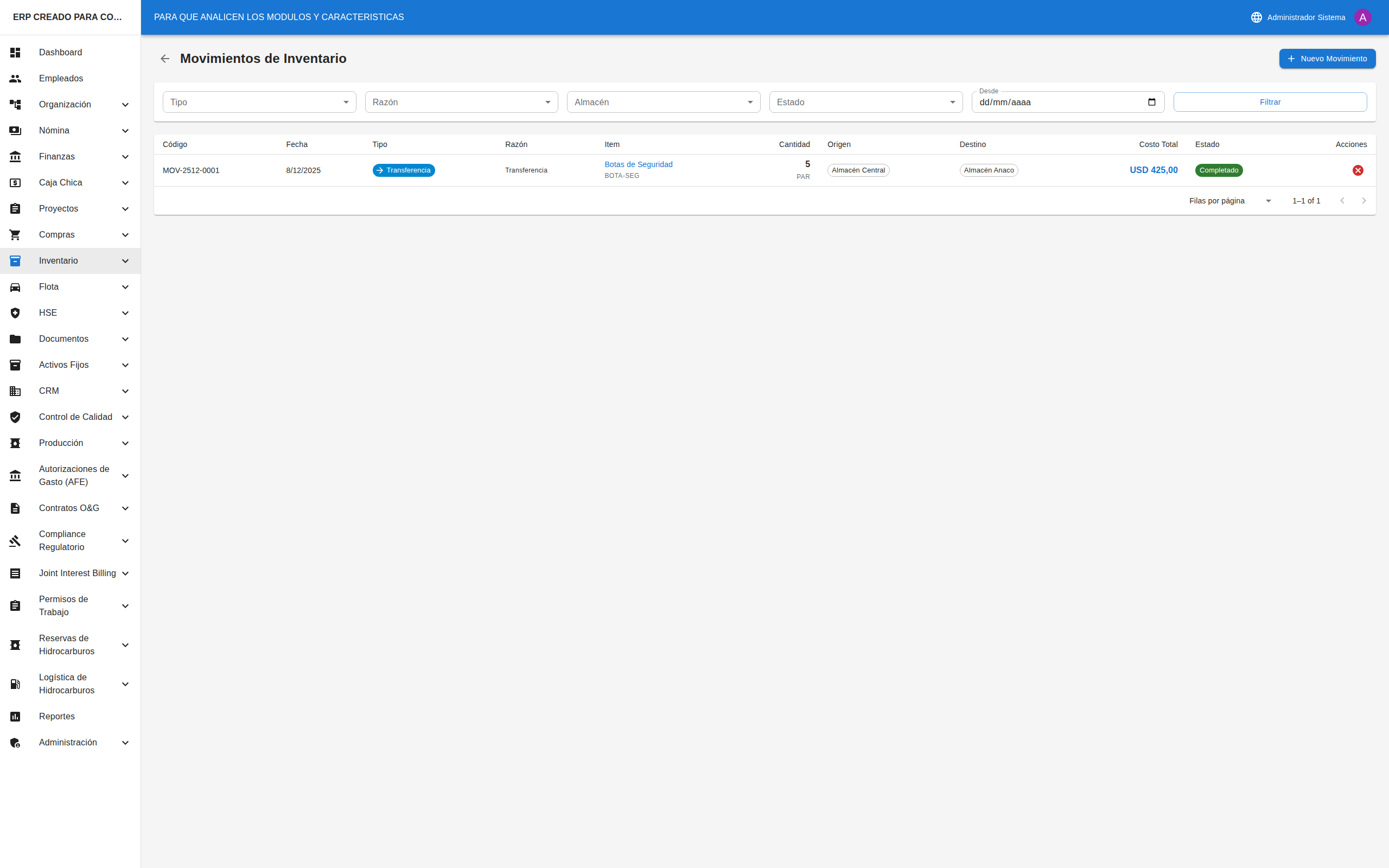1389x868 pixels.
Task: Open Documentos using the folder icon
Action: click(x=15, y=339)
